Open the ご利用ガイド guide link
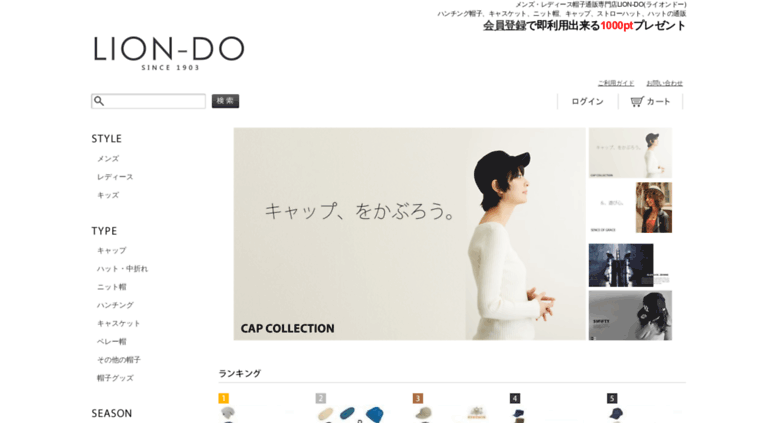 tap(616, 83)
